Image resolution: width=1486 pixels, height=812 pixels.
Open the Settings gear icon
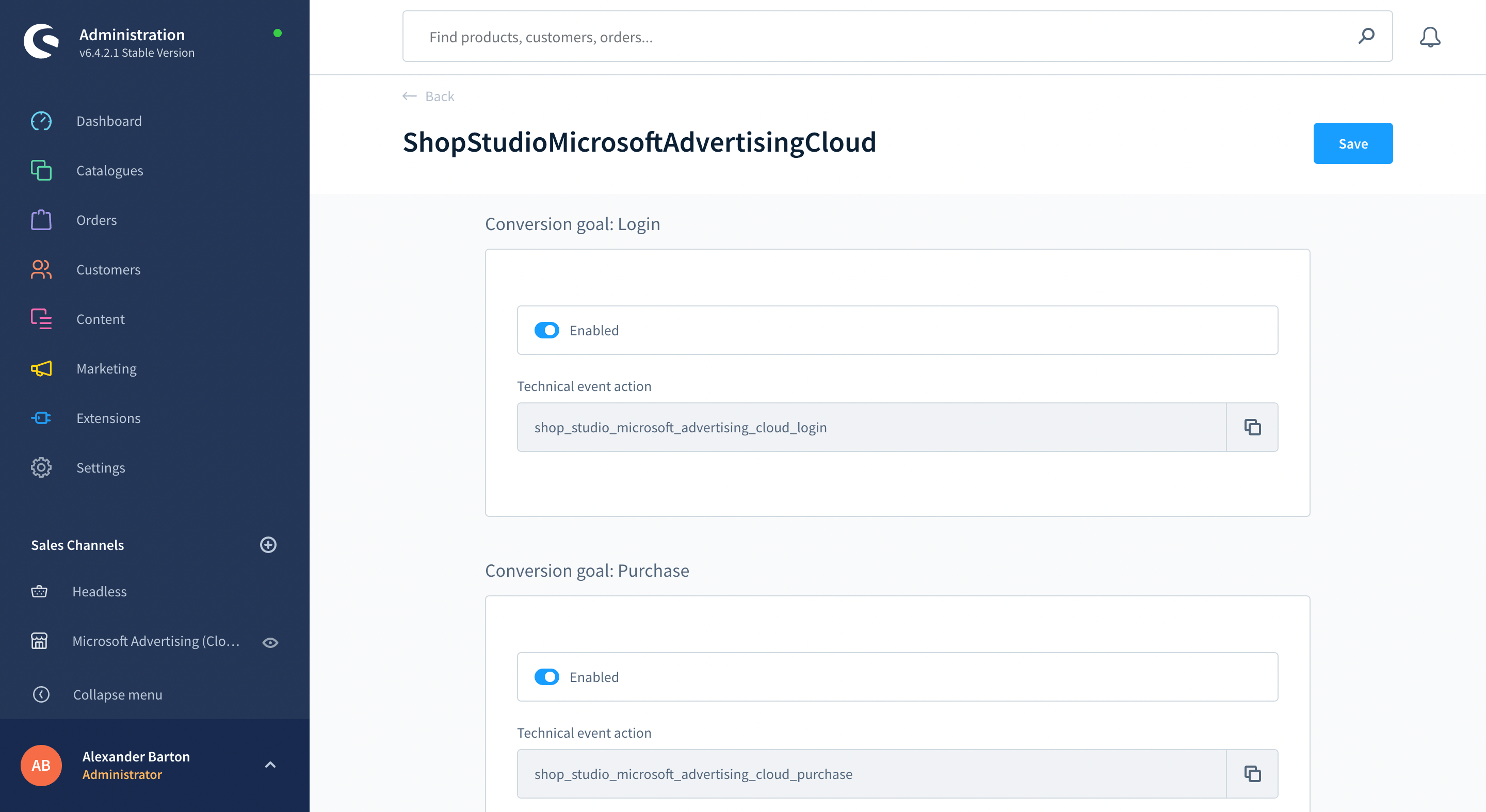pos(41,468)
